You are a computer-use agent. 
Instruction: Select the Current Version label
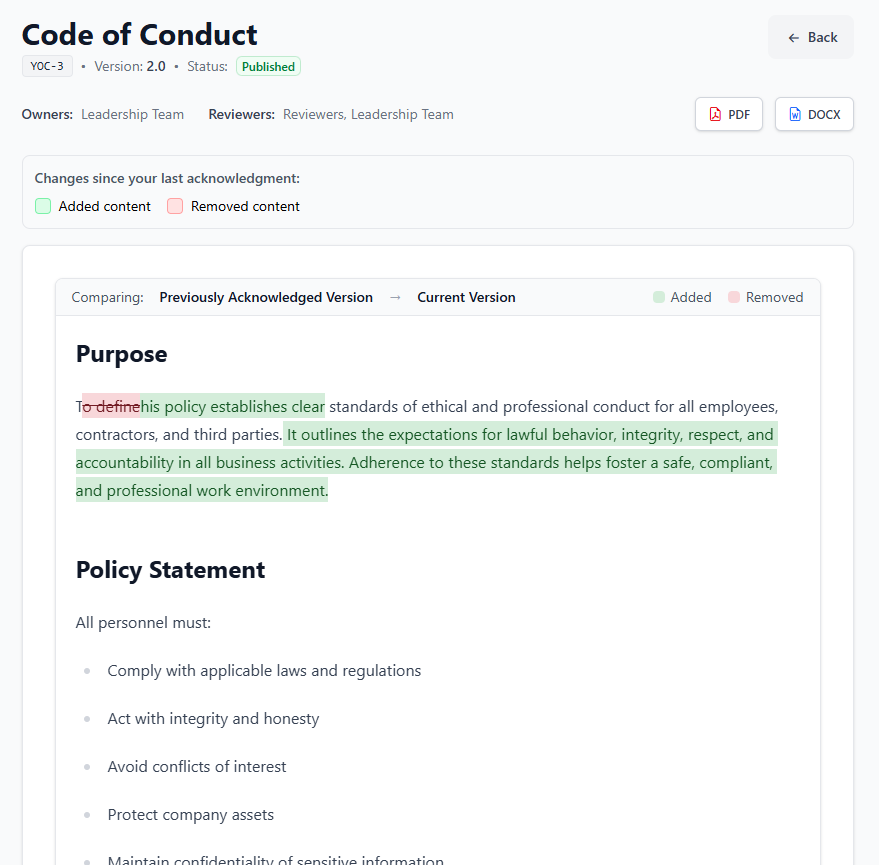pos(466,297)
